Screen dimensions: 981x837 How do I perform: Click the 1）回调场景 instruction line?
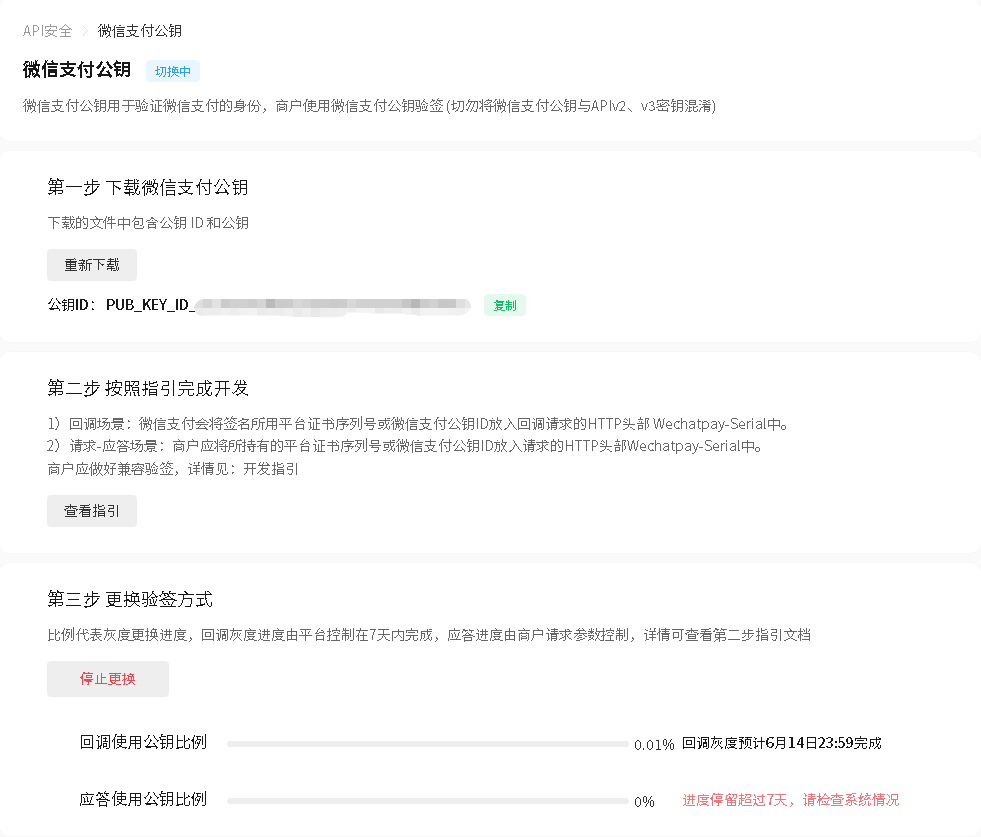[x=417, y=424]
